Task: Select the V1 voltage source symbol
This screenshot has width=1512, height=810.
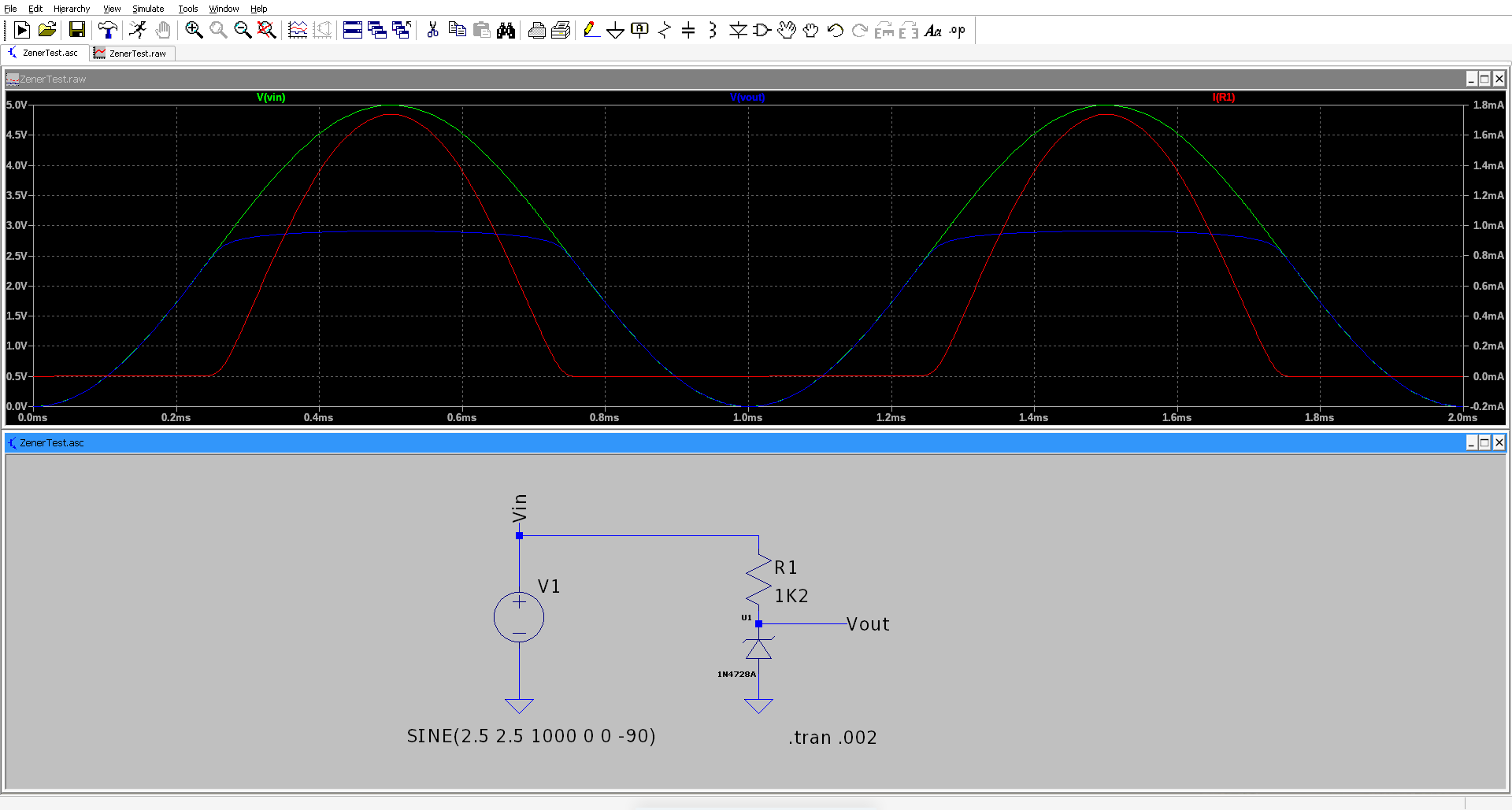Action: tap(519, 617)
